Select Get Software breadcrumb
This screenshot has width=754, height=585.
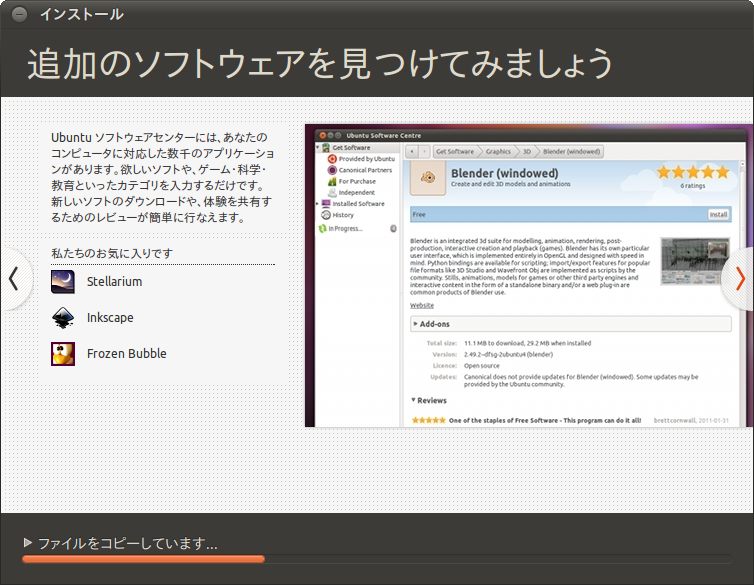454,151
